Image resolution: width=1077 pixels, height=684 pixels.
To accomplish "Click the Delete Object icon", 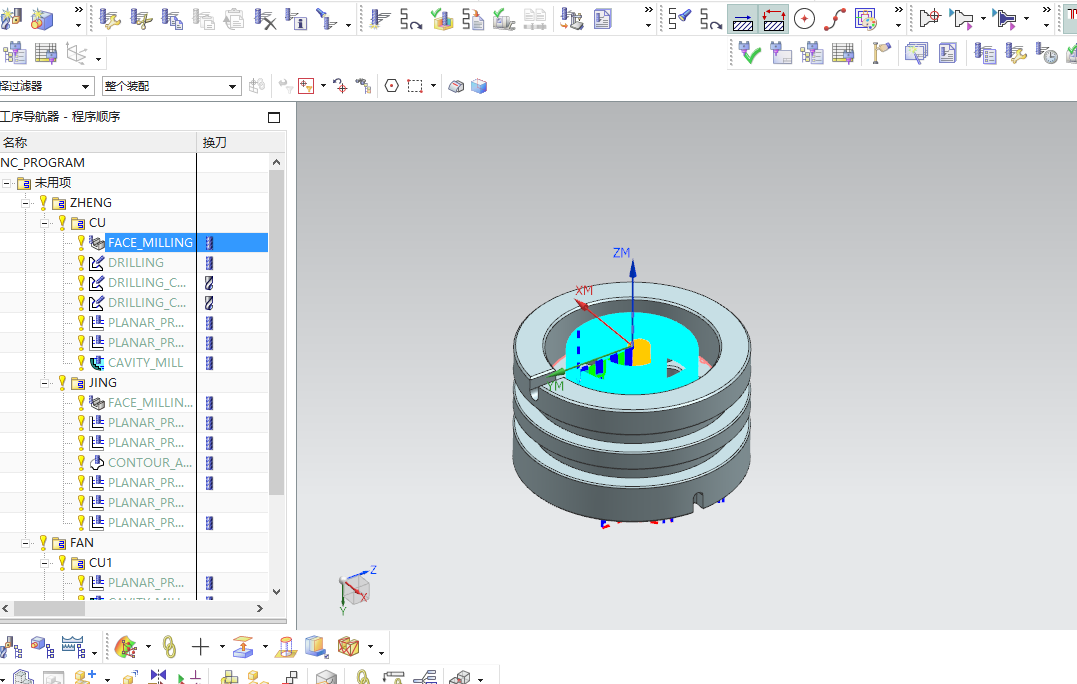I will (x=264, y=19).
